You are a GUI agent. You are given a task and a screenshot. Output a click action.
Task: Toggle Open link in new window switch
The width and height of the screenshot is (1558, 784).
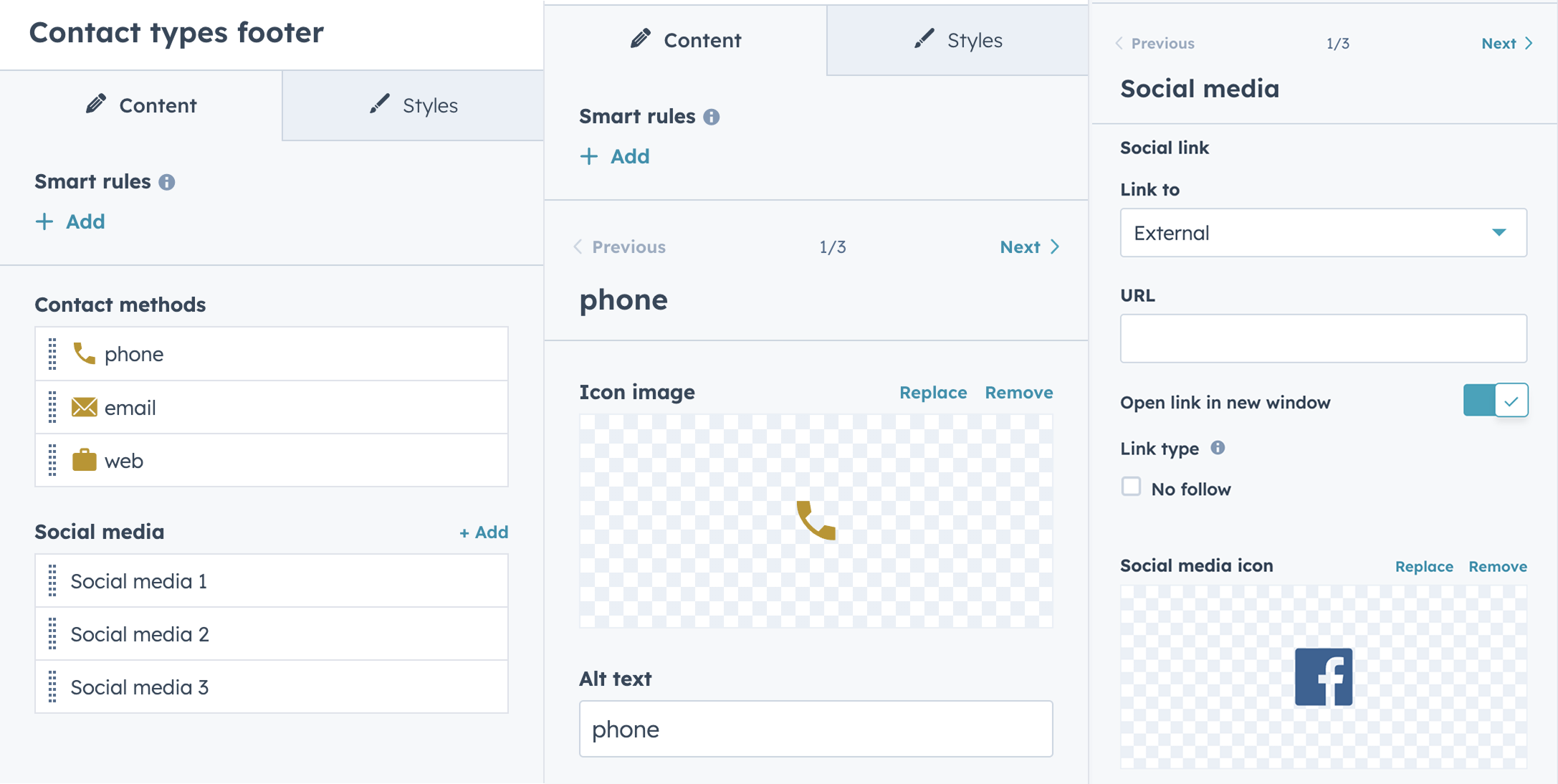1496,401
